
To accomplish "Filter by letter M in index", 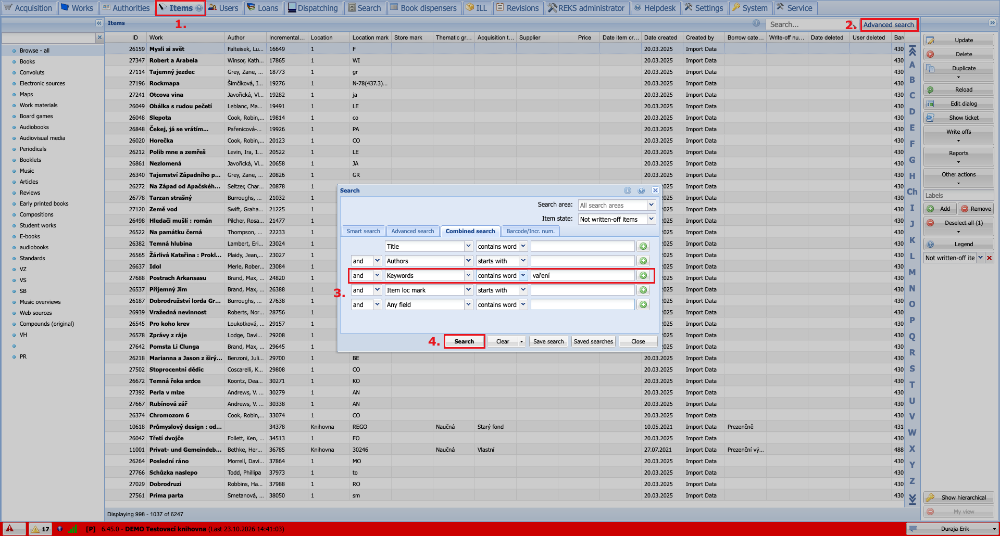I will pos(913,272).
